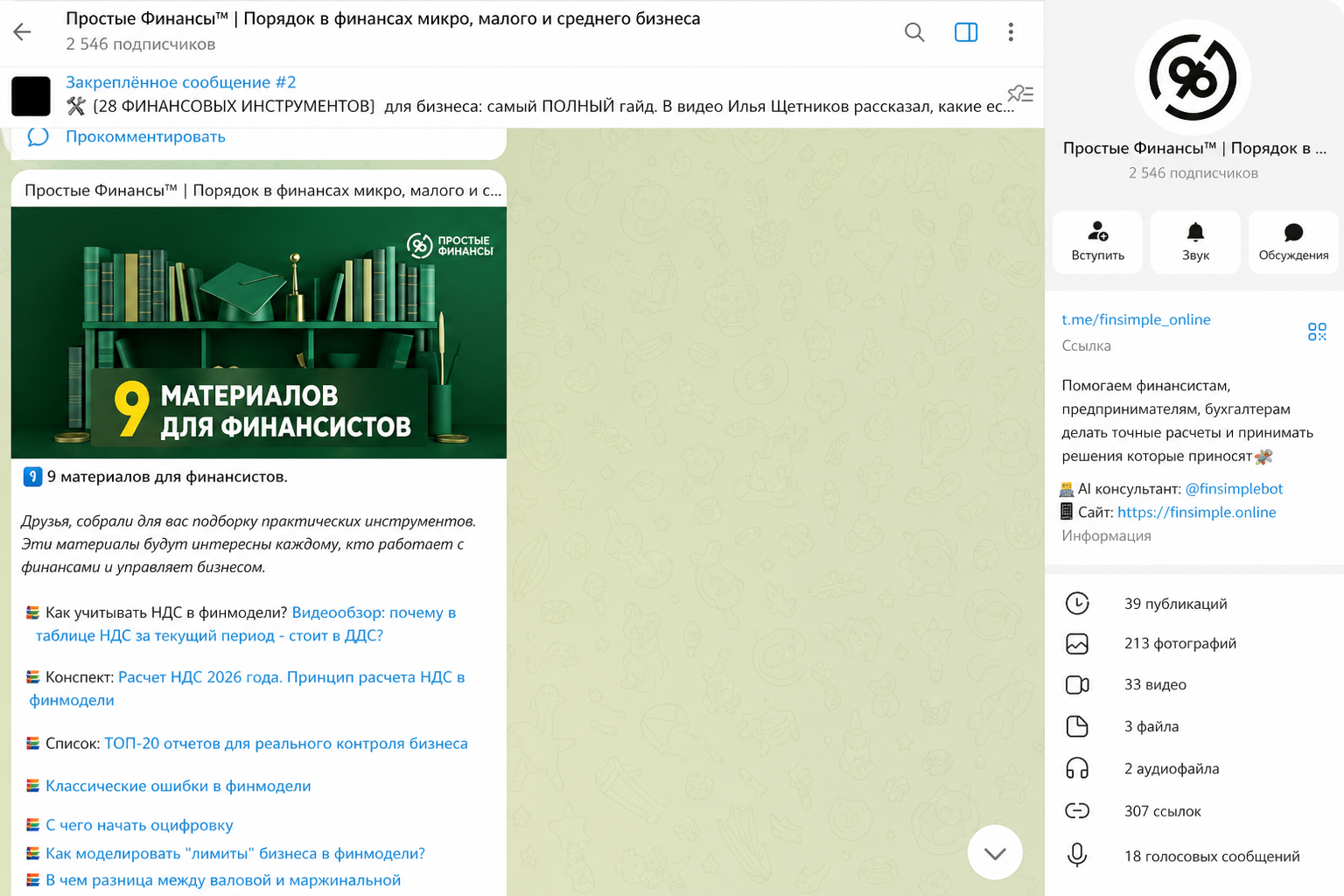Open 33 видео section
Screen dimensions: 1344x896
(1194, 685)
